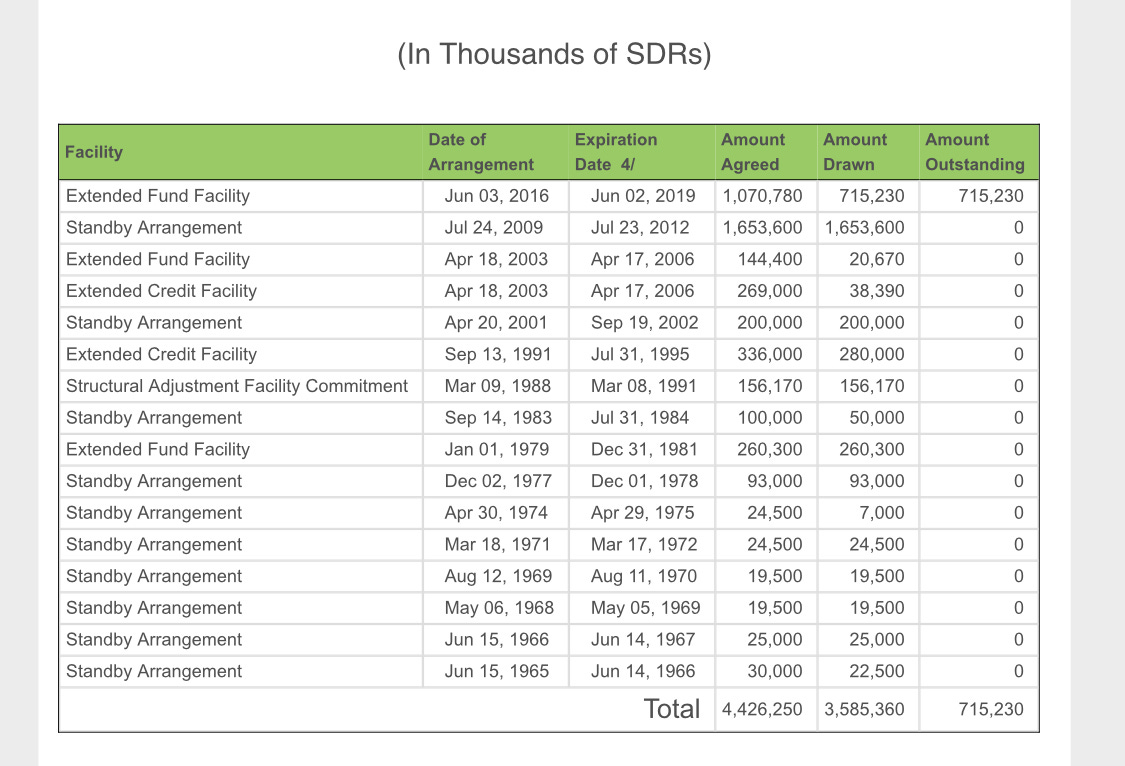This screenshot has height=766, width=1125.
Task: Click the date Sep 14, 1983
Action: 498,417
